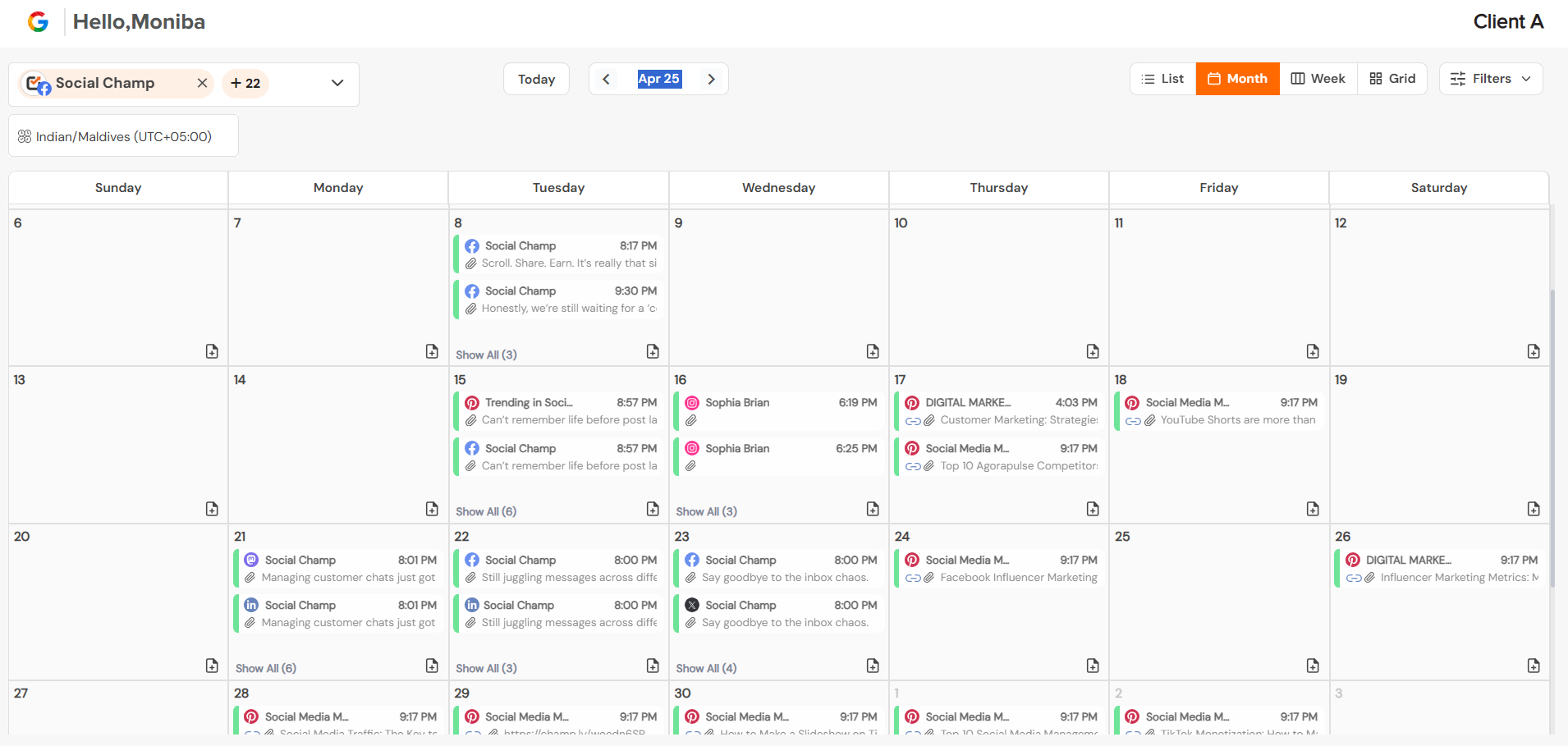This screenshot has width=1568, height=746.
Task: Add new post on Saturday 26
Action: 1534,666
